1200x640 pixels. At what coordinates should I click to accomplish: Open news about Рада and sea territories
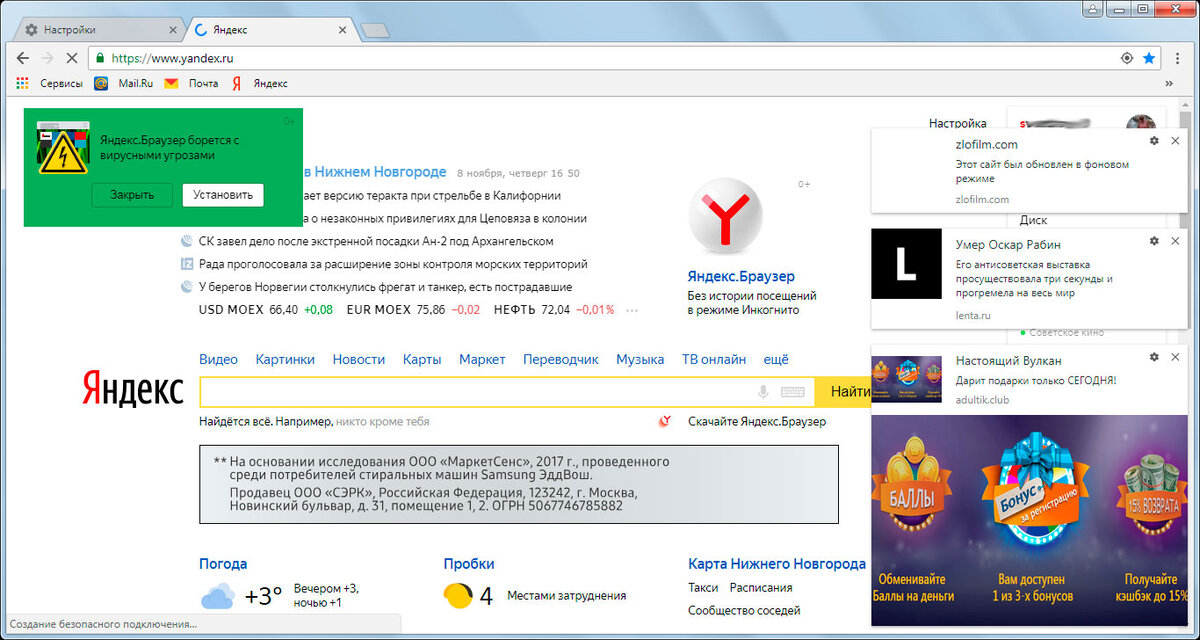[x=393, y=264]
